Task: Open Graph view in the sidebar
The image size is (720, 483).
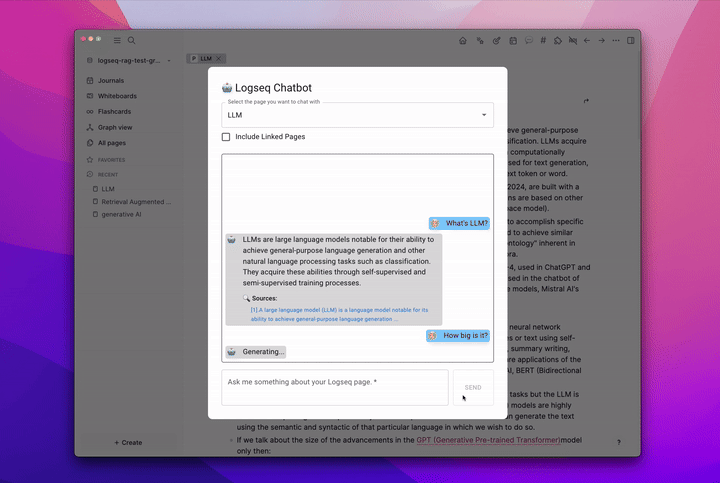Action: coord(115,127)
